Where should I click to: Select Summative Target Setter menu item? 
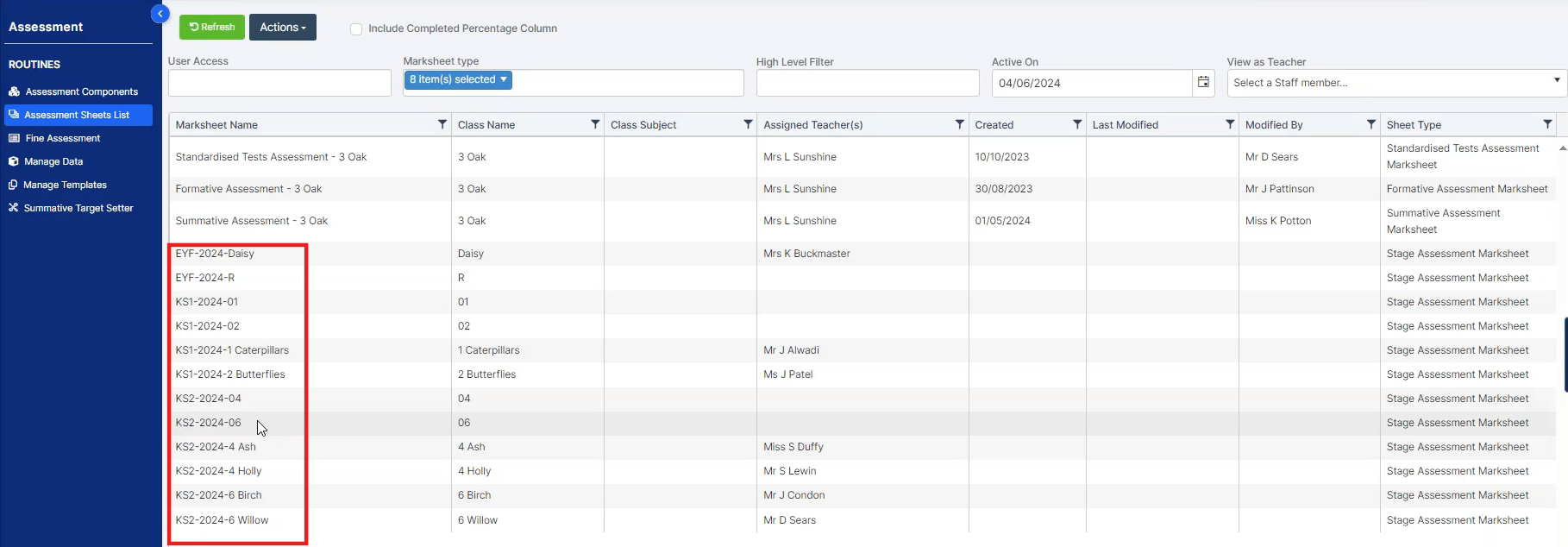click(x=78, y=208)
